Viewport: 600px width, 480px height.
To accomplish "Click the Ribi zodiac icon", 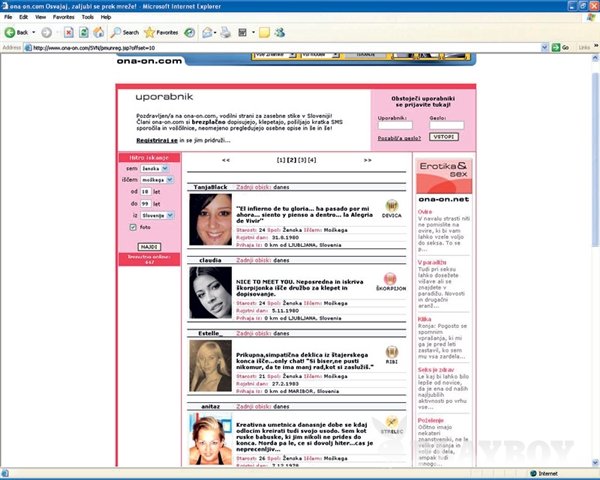I will (x=391, y=352).
